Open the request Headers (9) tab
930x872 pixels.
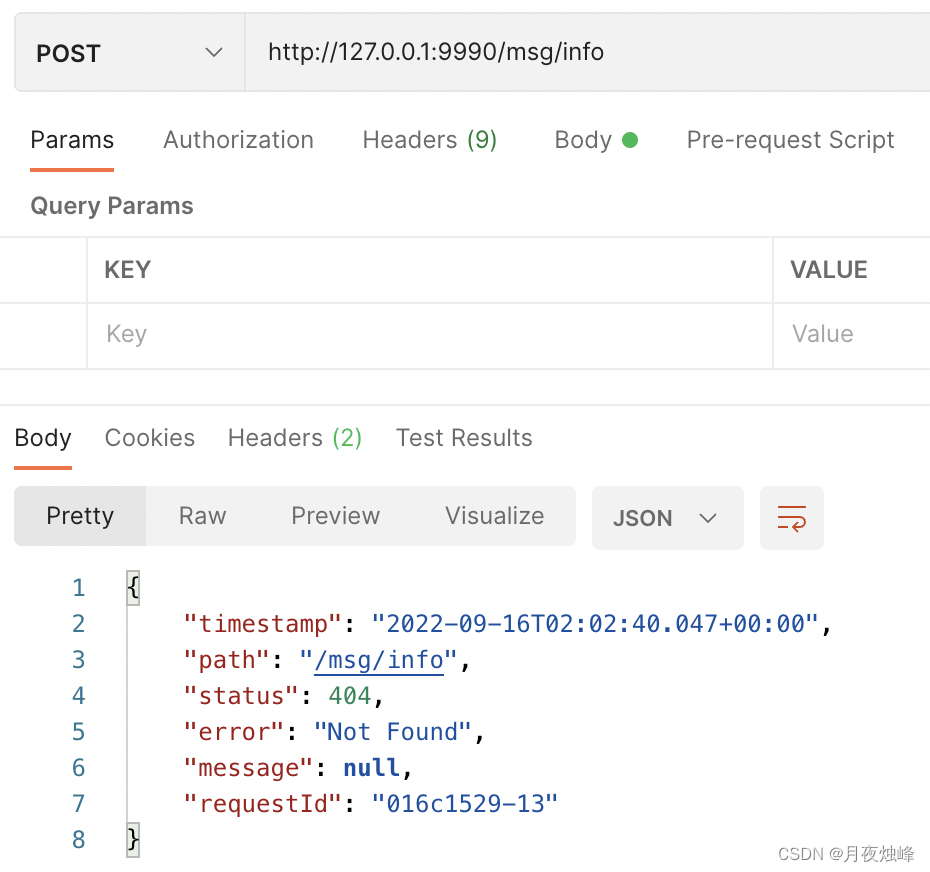[429, 140]
